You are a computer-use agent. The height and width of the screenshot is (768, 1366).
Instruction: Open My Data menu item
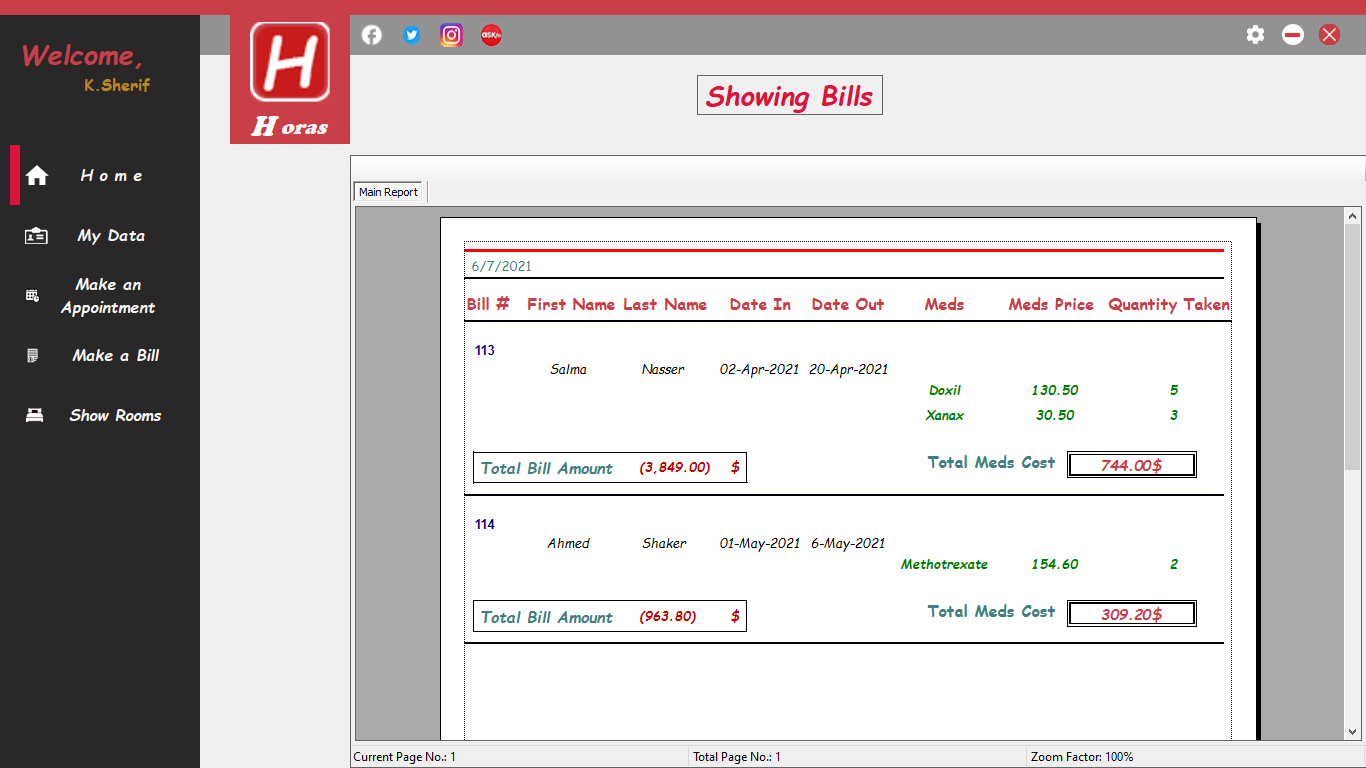pyautogui.click(x=111, y=236)
